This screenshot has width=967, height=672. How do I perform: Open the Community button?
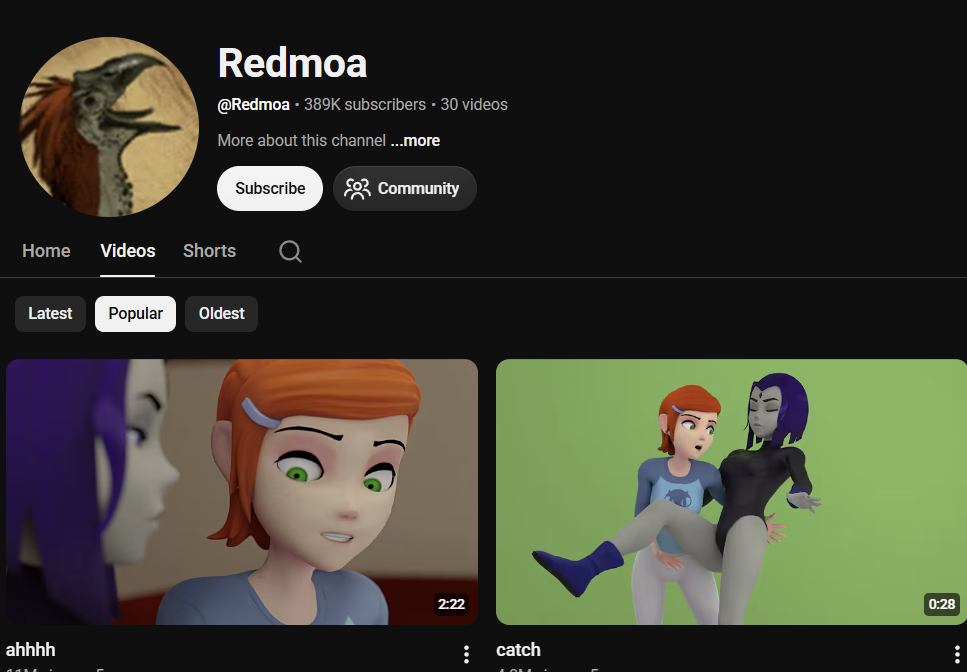pos(405,188)
